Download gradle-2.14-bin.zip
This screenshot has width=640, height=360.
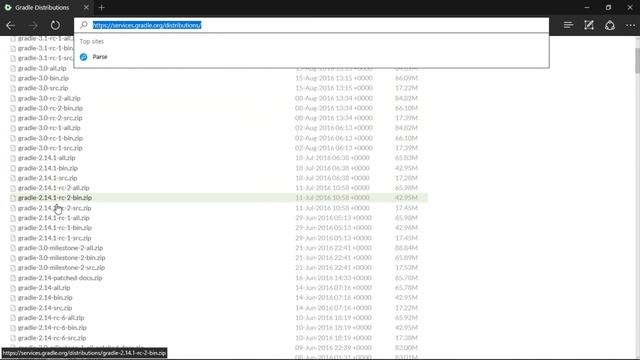click(45, 298)
